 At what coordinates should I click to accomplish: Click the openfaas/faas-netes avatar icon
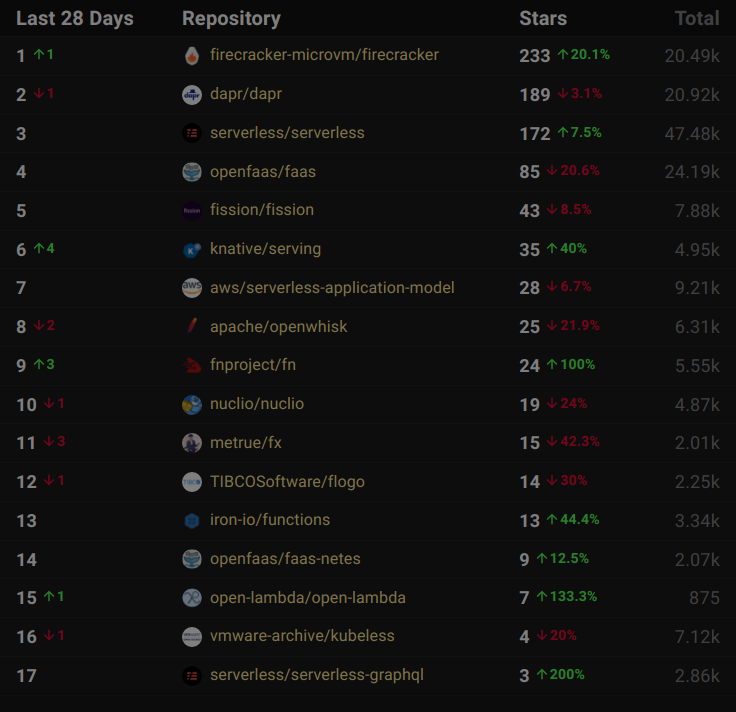coord(192,559)
